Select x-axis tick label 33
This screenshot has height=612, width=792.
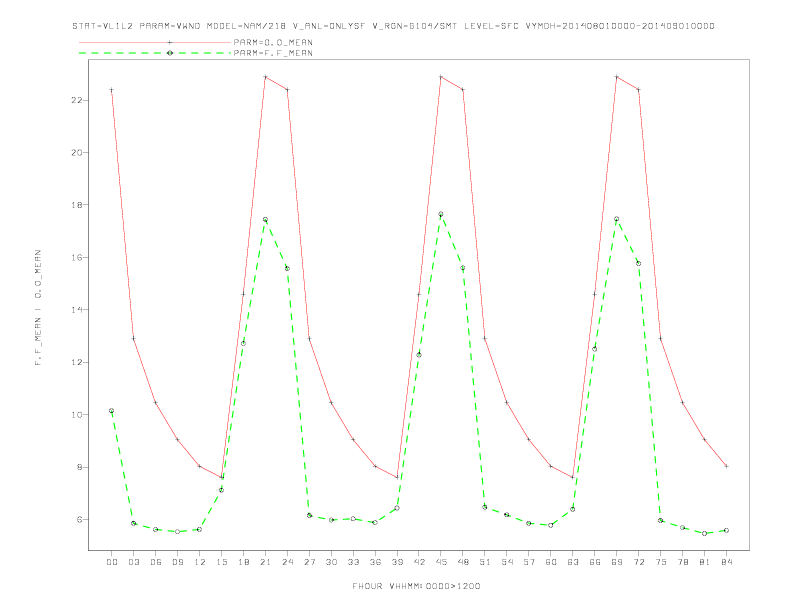pyautogui.click(x=353, y=562)
